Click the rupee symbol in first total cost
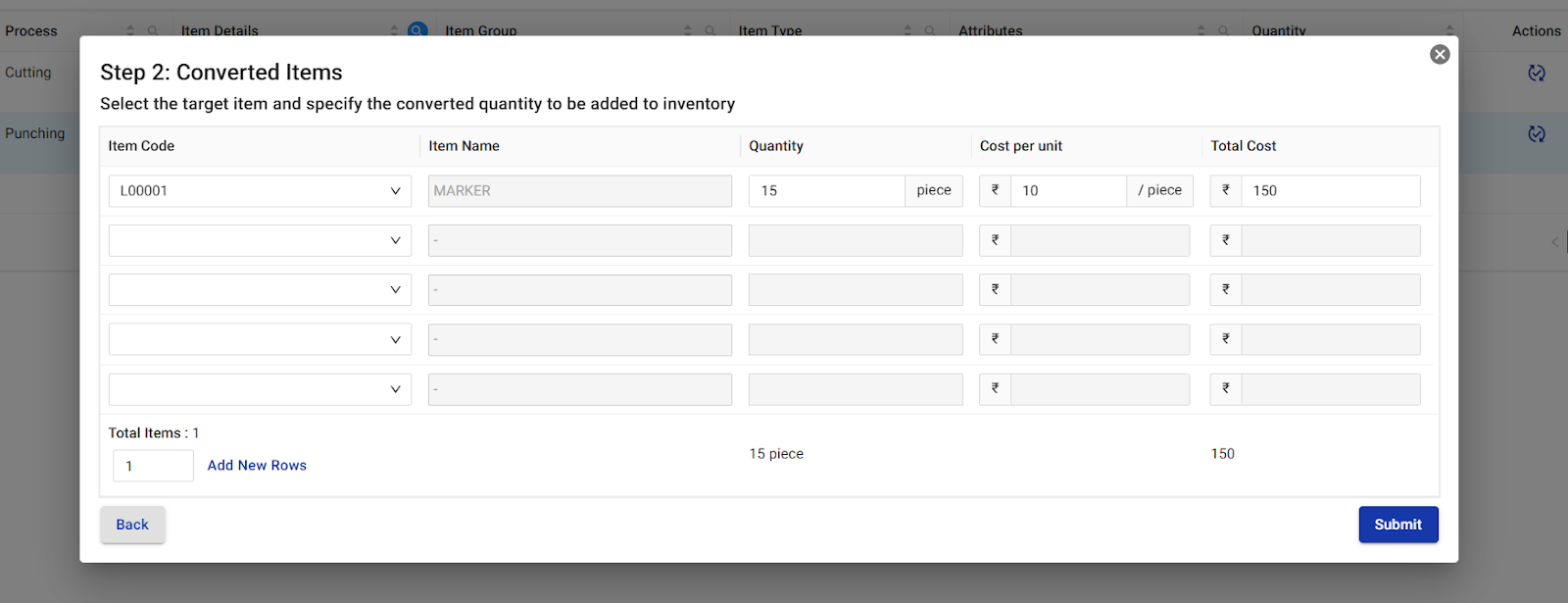Image resolution: width=1568 pixels, height=603 pixels. tap(1226, 191)
